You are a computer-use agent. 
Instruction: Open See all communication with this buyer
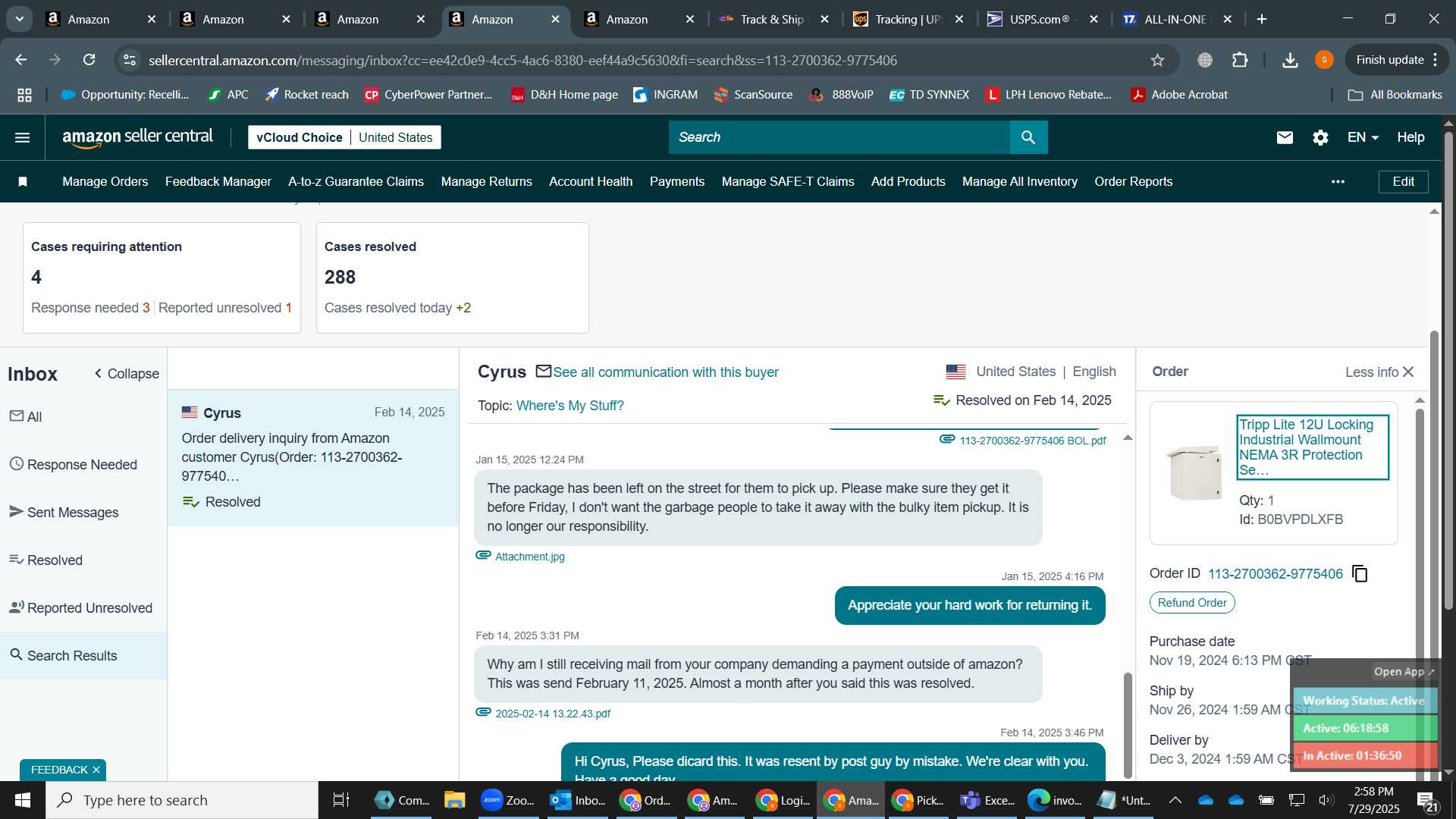click(x=665, y=372)
